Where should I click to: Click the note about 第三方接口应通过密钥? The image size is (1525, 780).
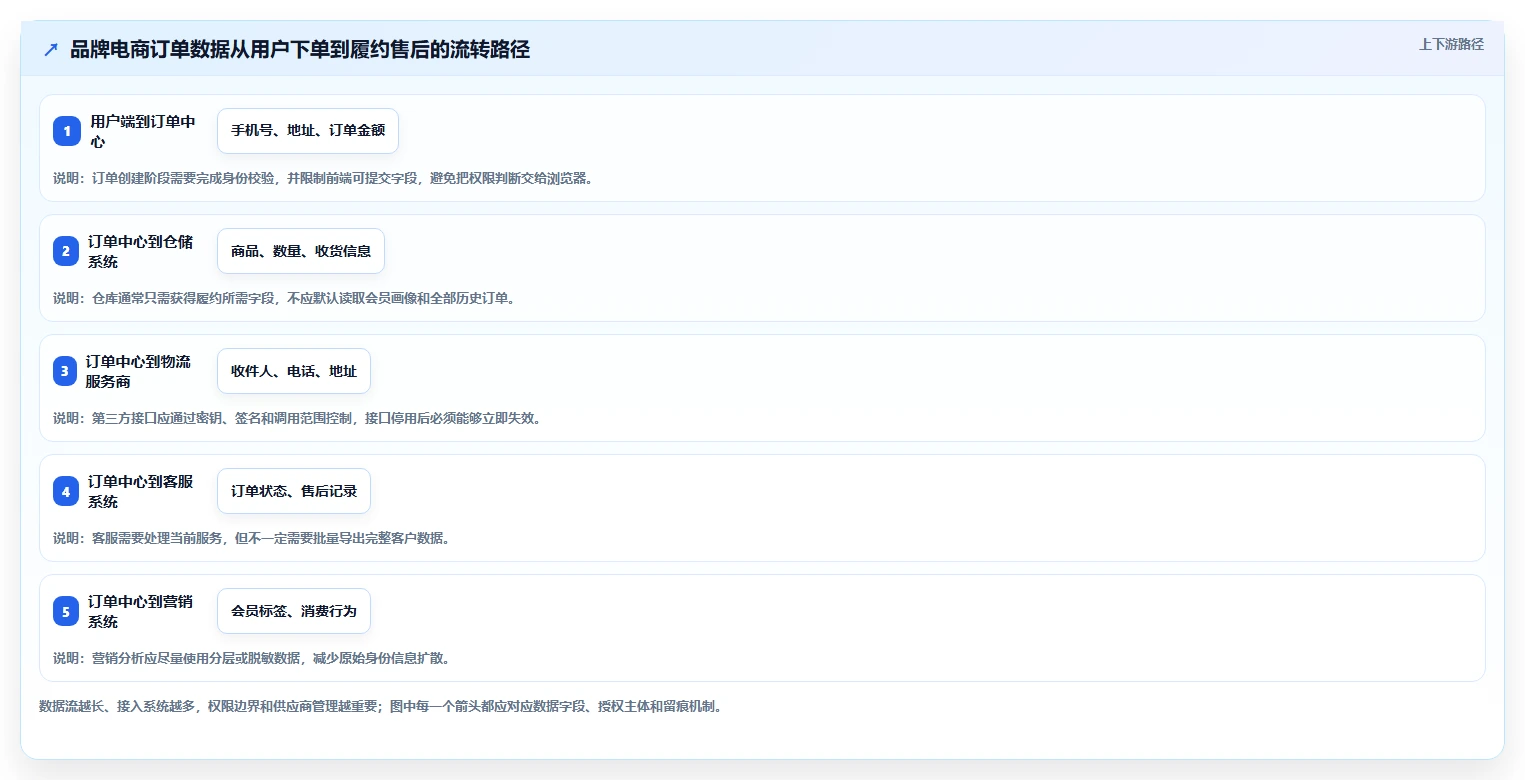297,418
